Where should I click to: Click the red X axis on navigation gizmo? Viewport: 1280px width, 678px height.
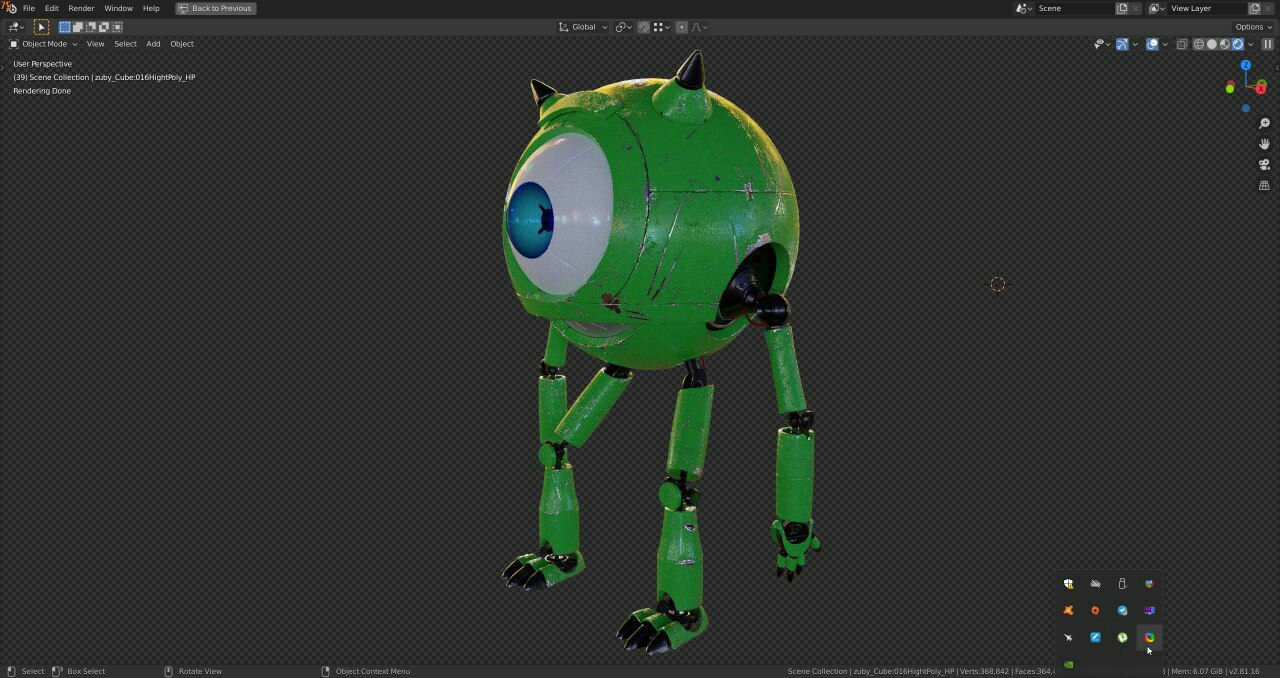(1261, 89)
